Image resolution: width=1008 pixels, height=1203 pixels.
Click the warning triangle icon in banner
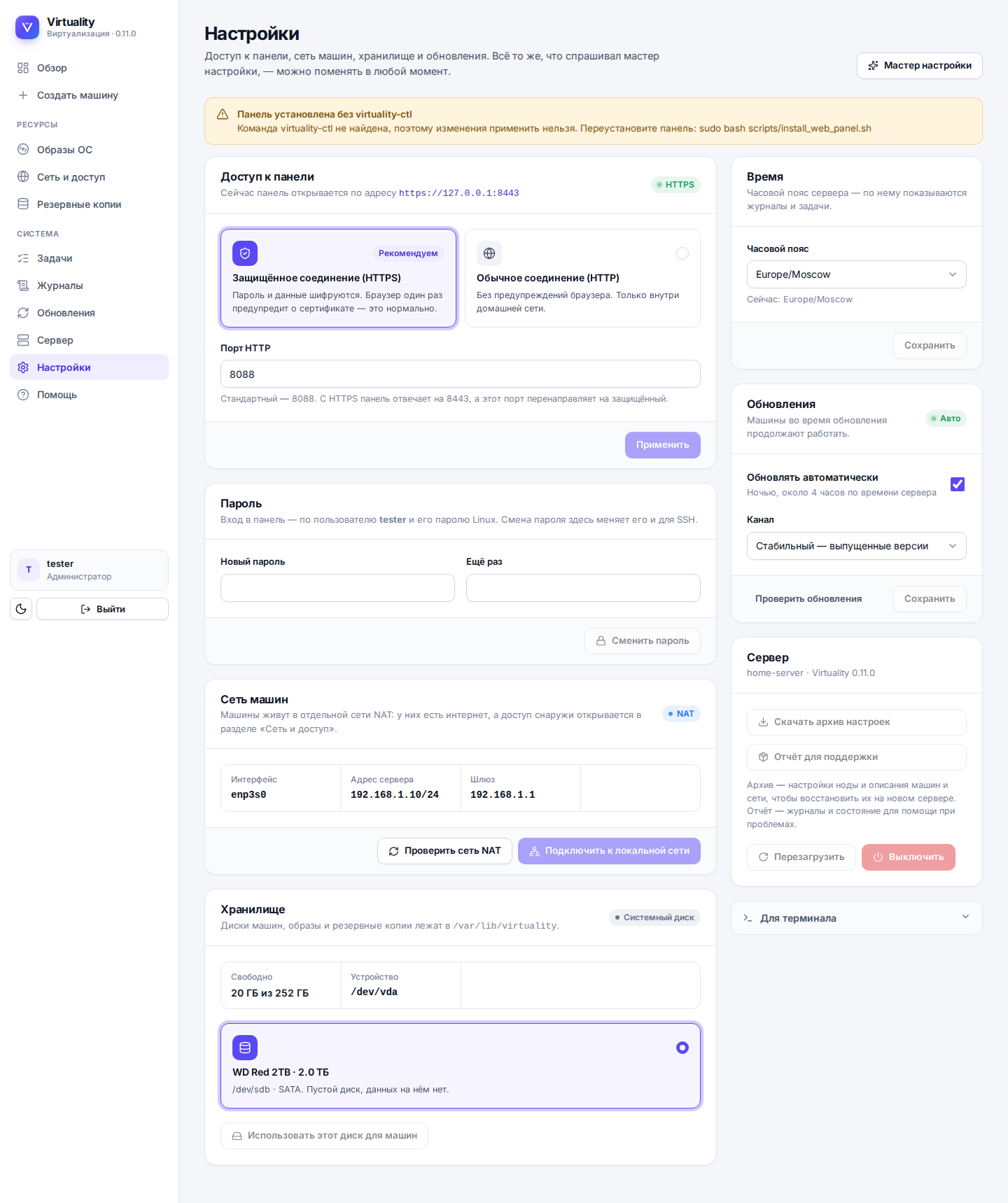pos(223,114)
